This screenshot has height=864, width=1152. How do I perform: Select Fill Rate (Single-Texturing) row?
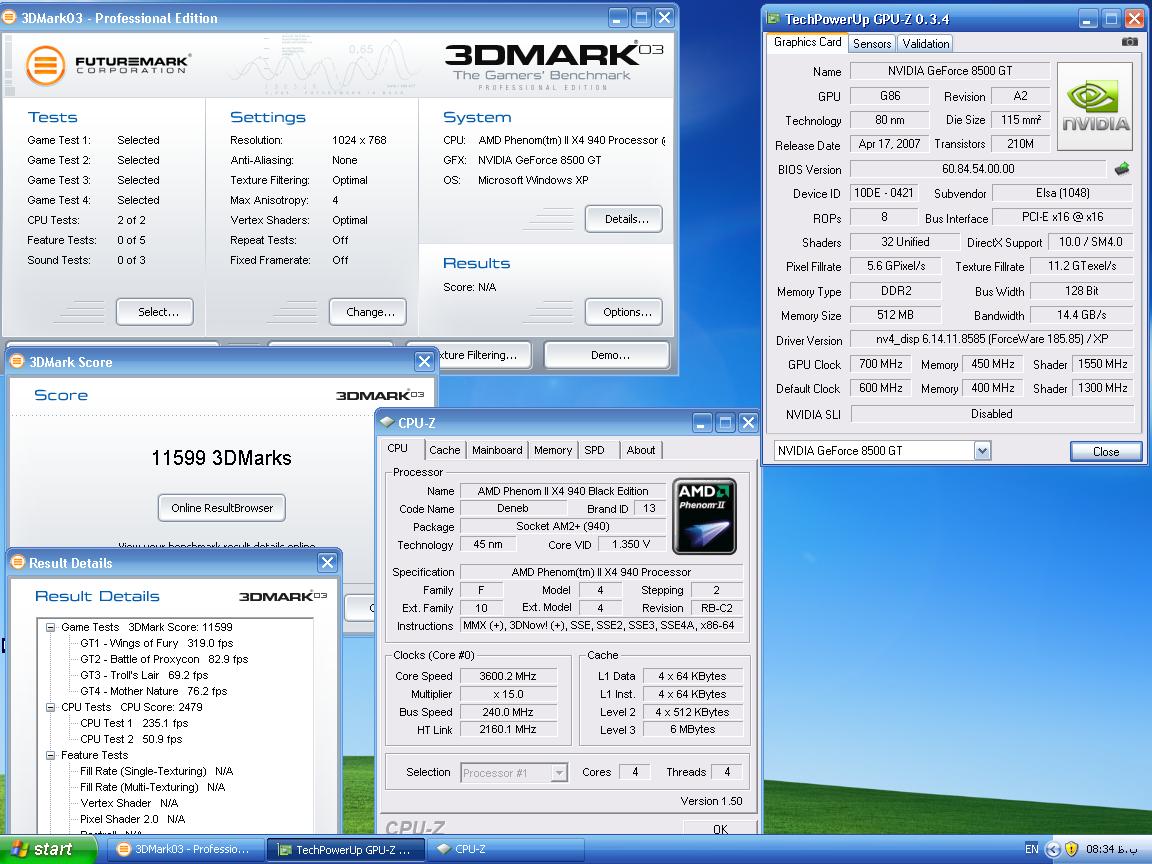coord(156,771)
